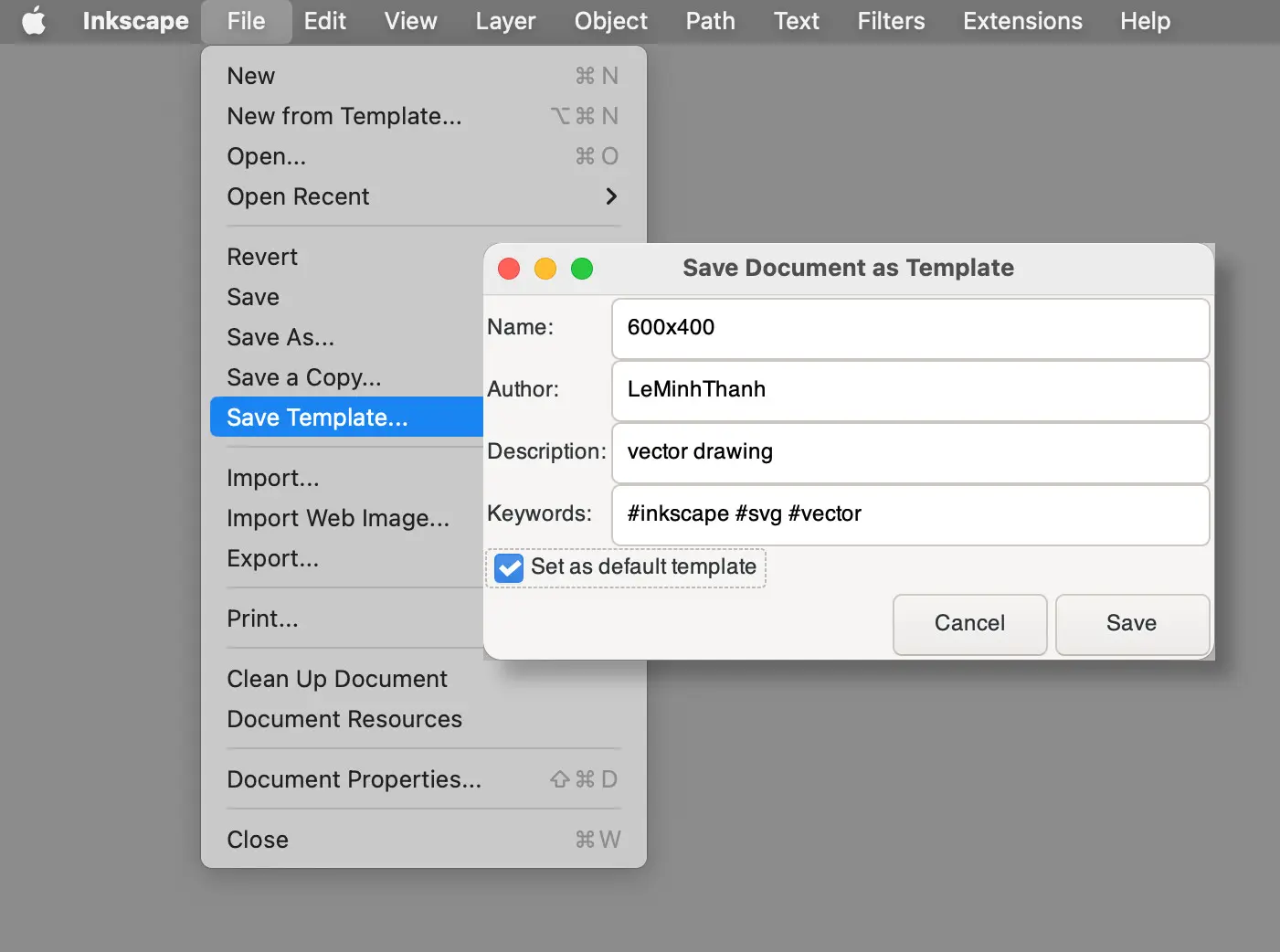This screenshot has width=1280, height=952.
Task: Open the Apple menu
Action: (x=34, y=21)
